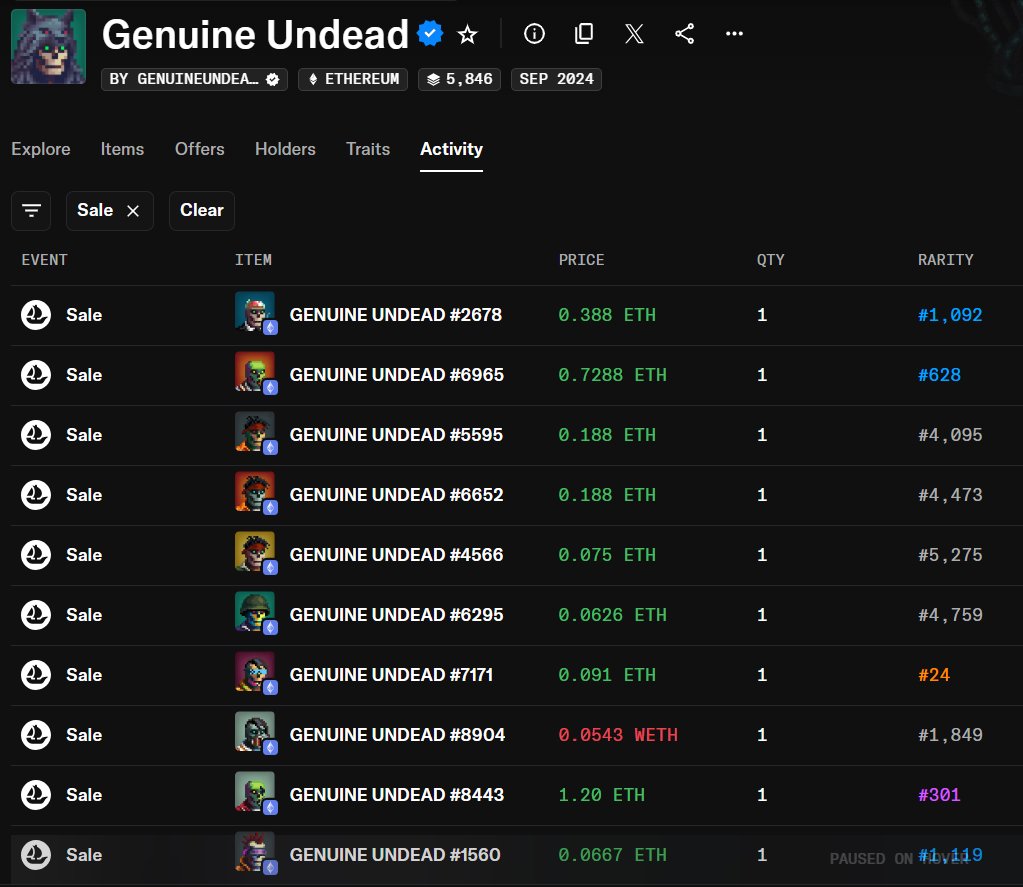Screen dimensions: 1023x887
Task: Click the OpenSea sale icon for #8443
Action: (x=36, y=795)
